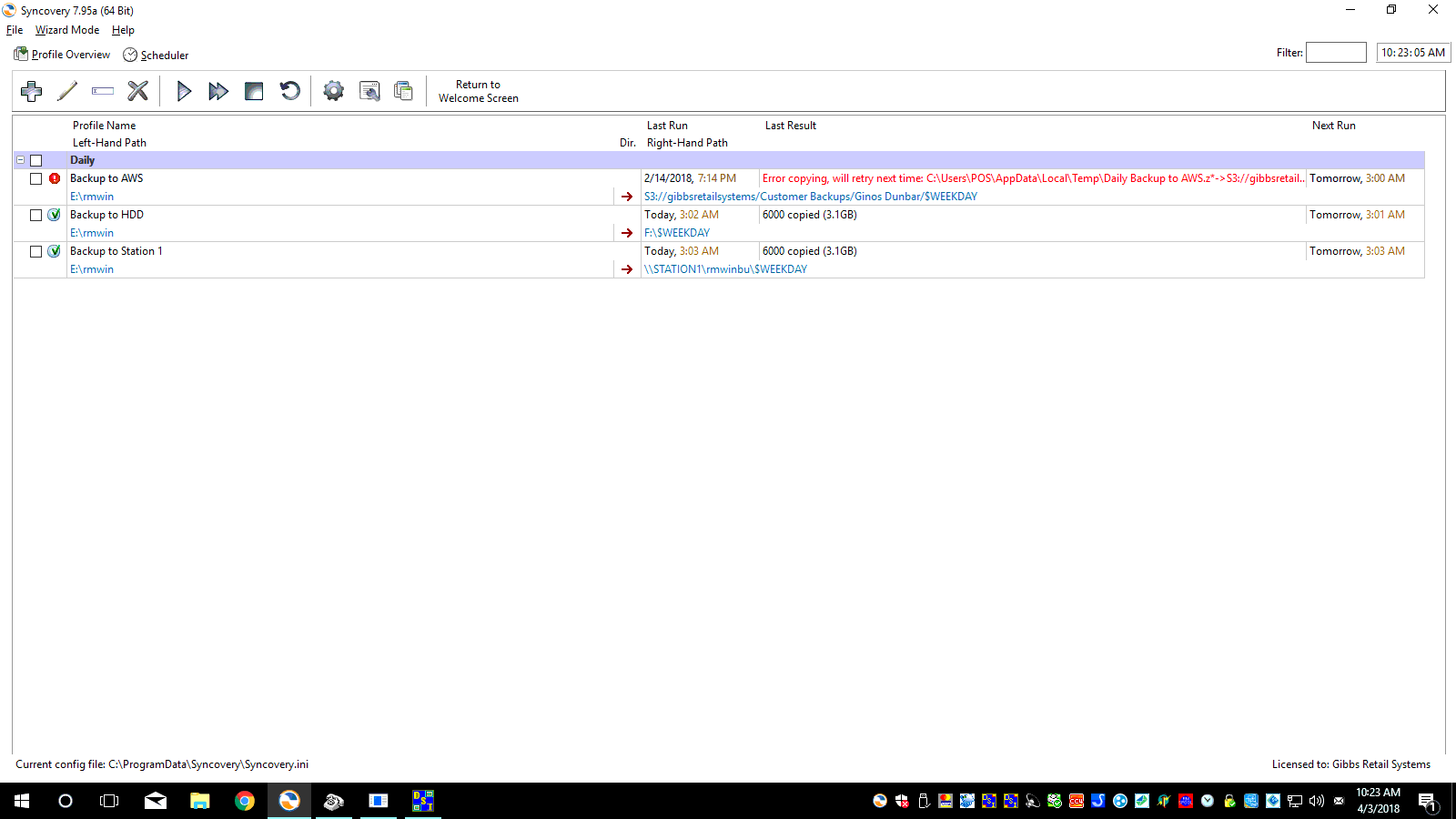This screenshot has width=1456, height=819.
Task: Click E:\rmwin path under Backup to AWS
Action: coord(92,197)
